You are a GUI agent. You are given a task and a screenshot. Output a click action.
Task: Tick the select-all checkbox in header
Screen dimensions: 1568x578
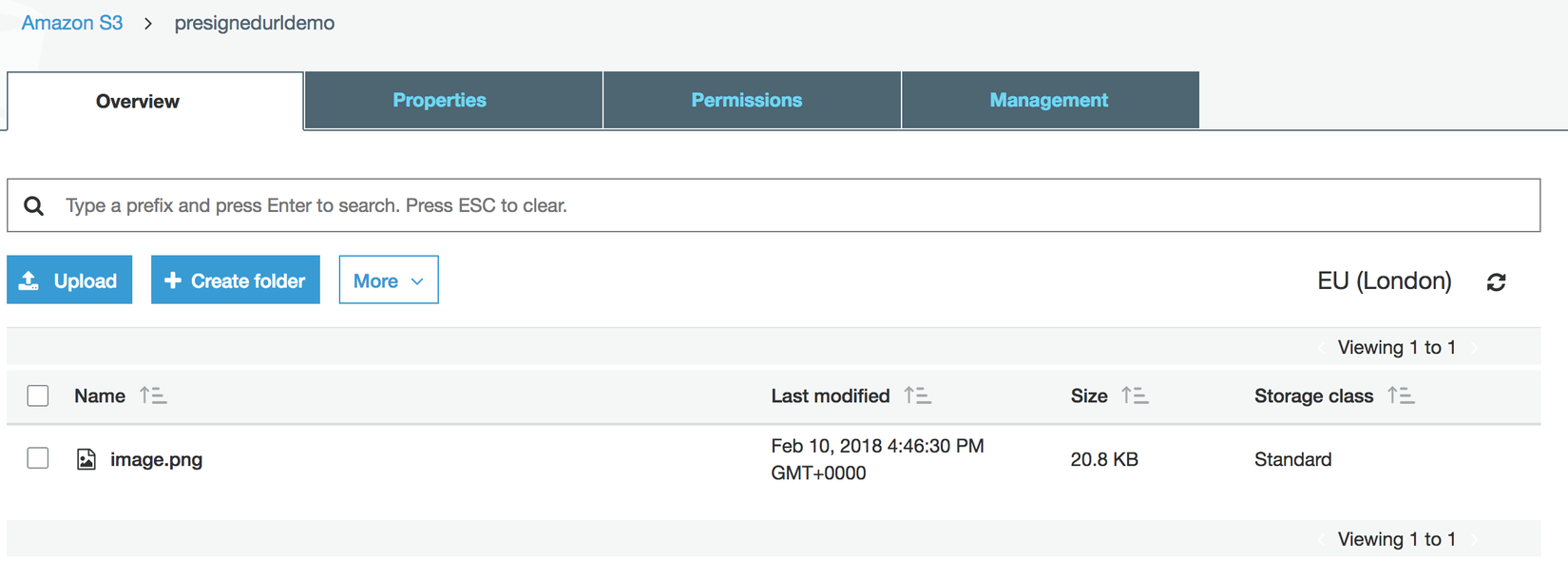(x=38, y=395)
